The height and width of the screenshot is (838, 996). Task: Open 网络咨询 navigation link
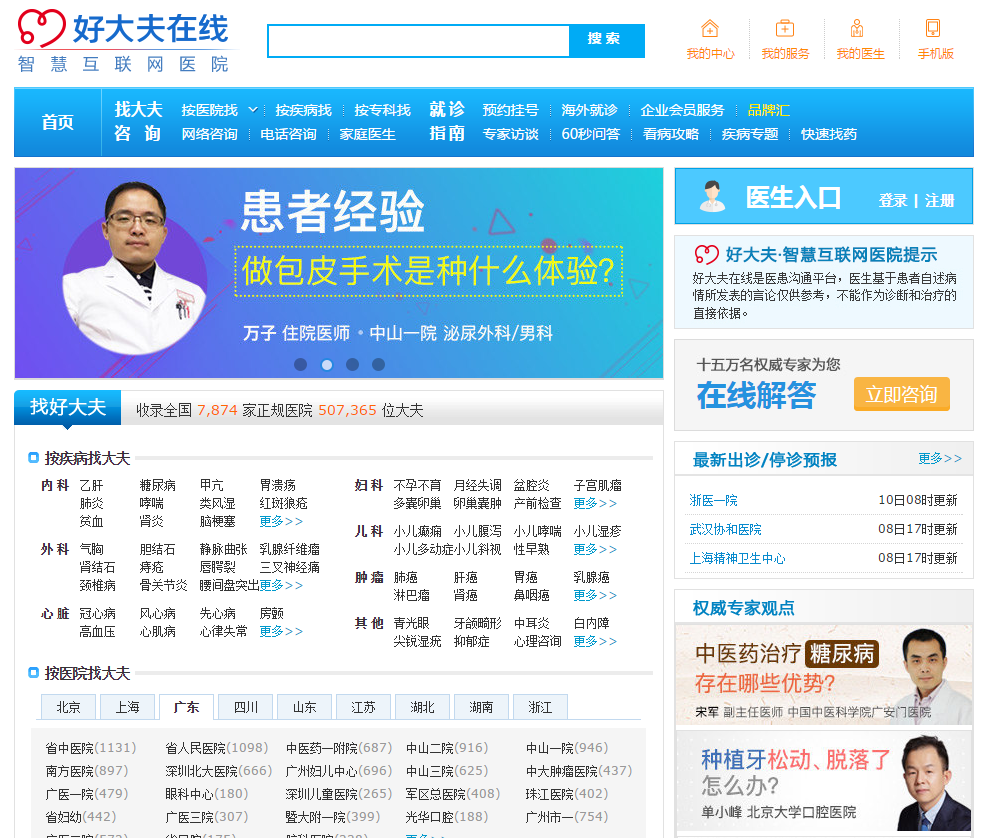210,134
